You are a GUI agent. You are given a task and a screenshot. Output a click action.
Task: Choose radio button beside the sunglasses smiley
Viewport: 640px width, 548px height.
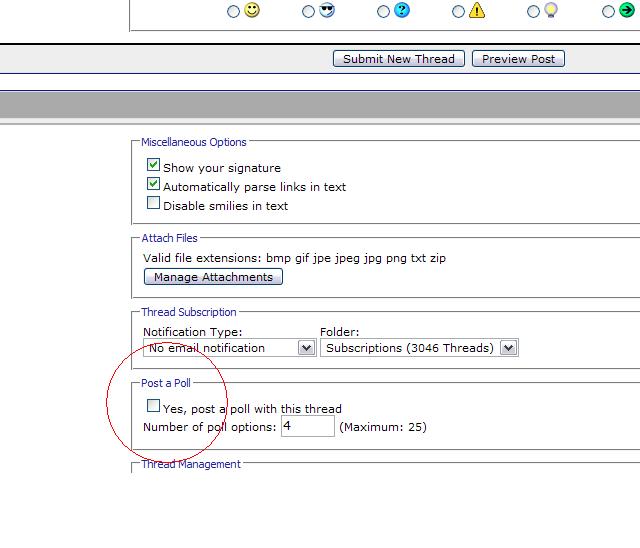pyautogui.click(x=309, y=11)
